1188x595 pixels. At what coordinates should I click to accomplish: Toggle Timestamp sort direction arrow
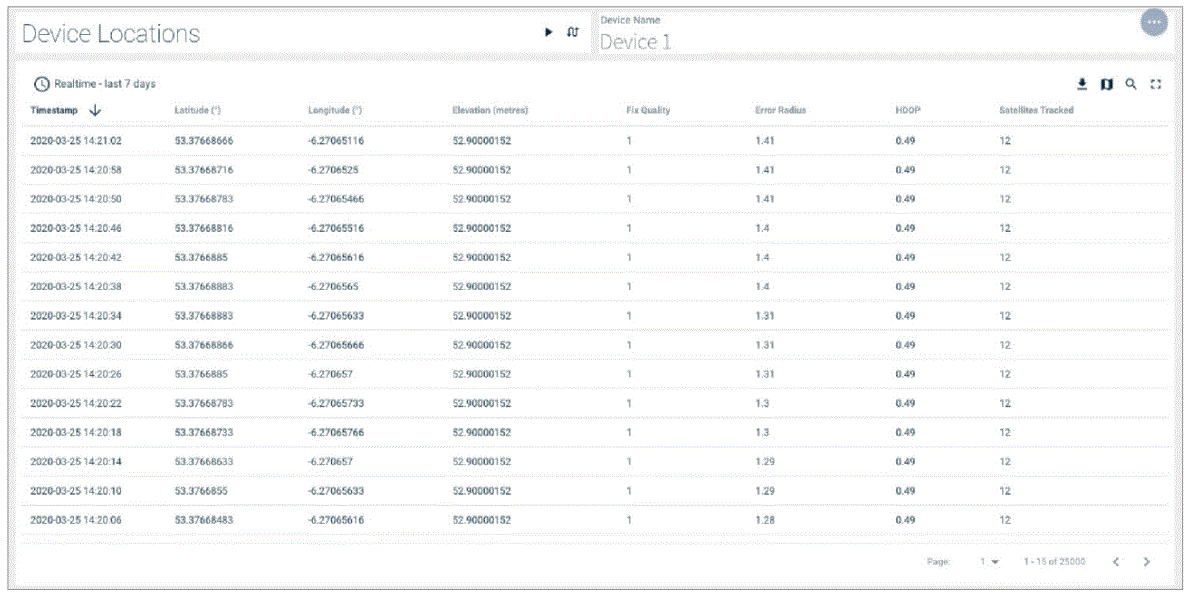point(95,110)
